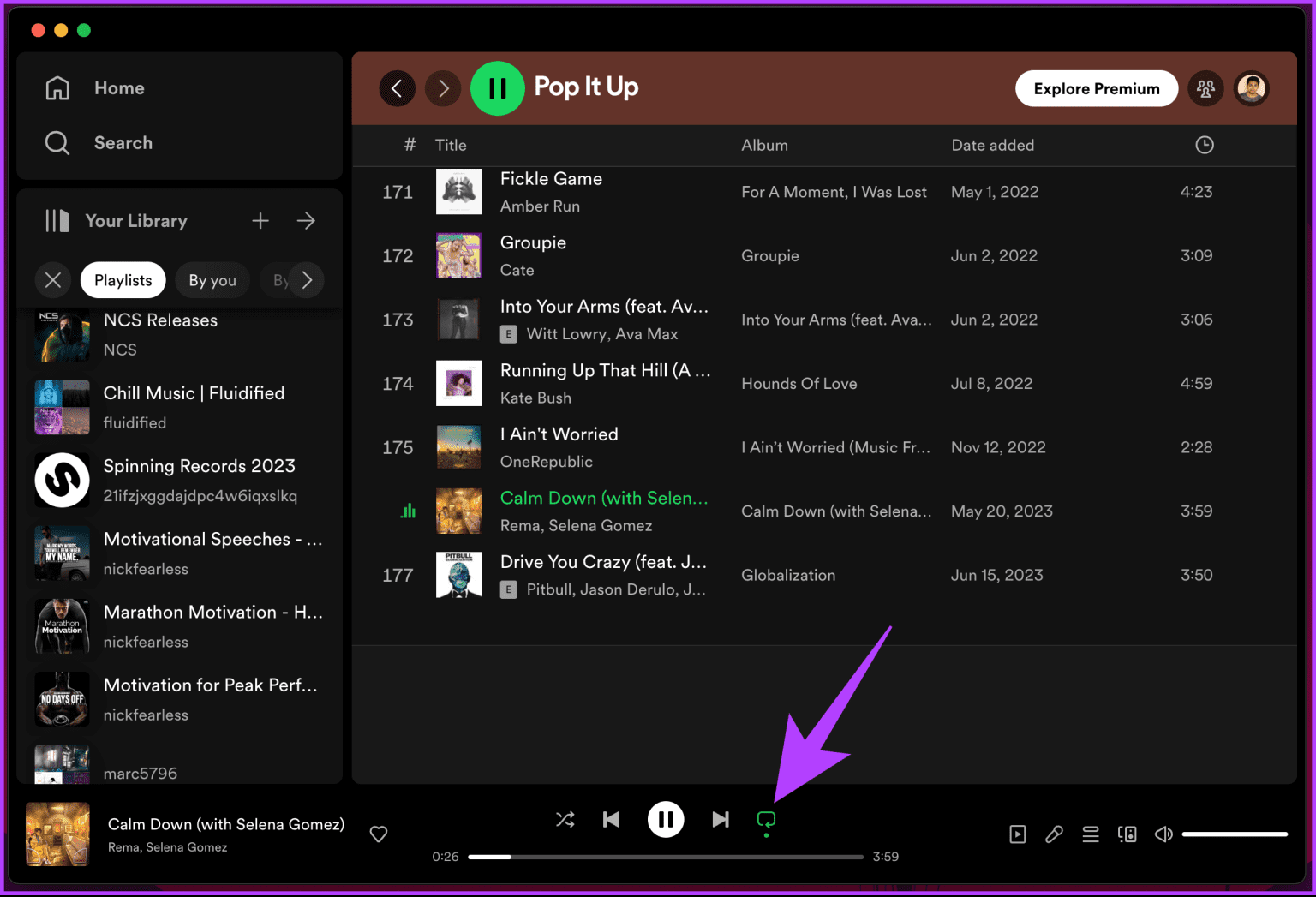Select the By you filter chip
Image resolution: width=1316 pixels, height=897 pixels.
pos(212,280)
